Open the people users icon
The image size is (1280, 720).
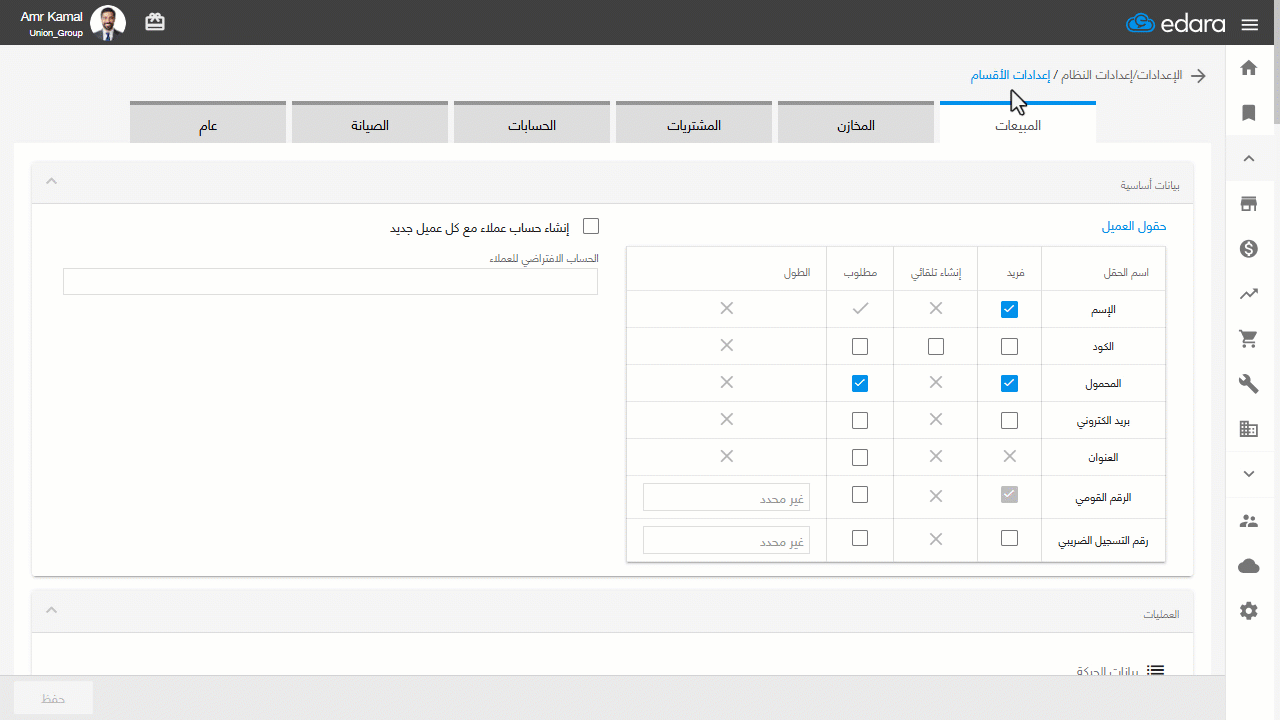1248,520
